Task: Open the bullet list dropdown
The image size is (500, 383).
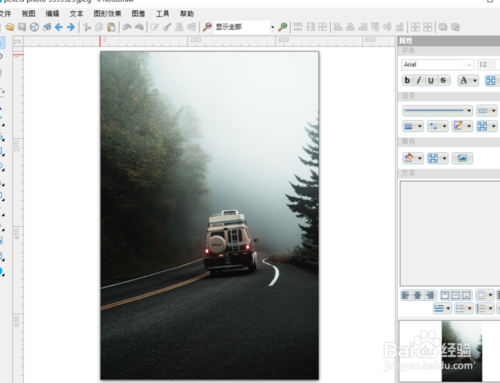Action: click(464, 308)
